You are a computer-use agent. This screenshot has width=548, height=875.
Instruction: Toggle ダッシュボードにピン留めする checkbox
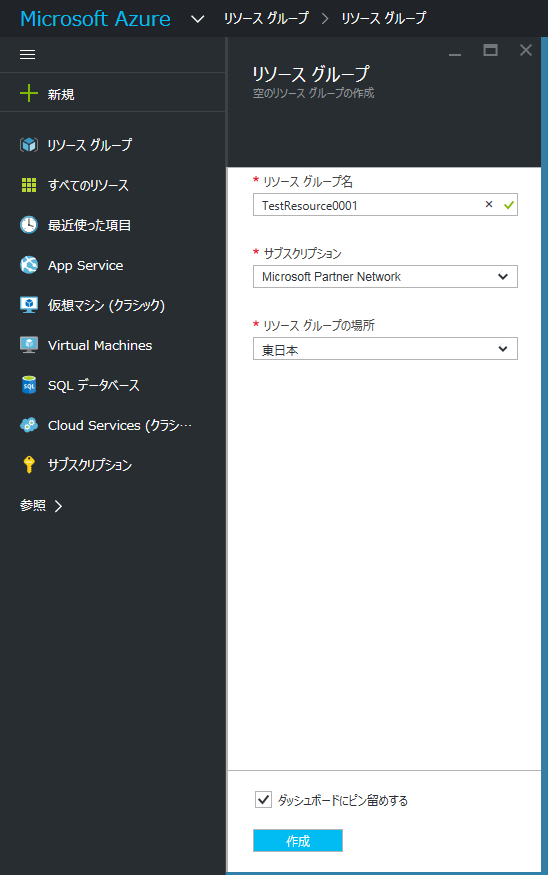click(263, 799)
